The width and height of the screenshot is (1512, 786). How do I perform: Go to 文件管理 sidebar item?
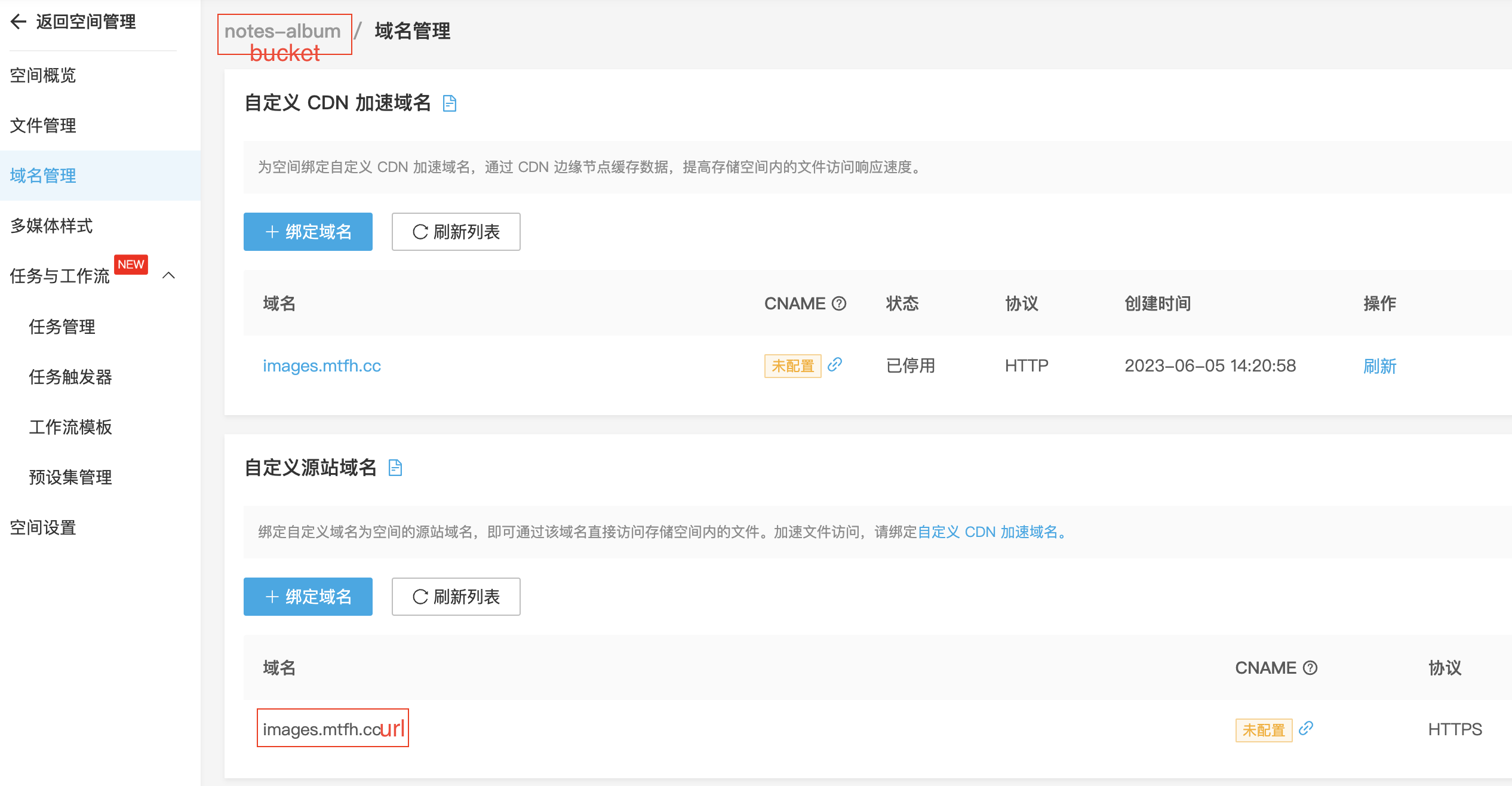coord(43,125)
